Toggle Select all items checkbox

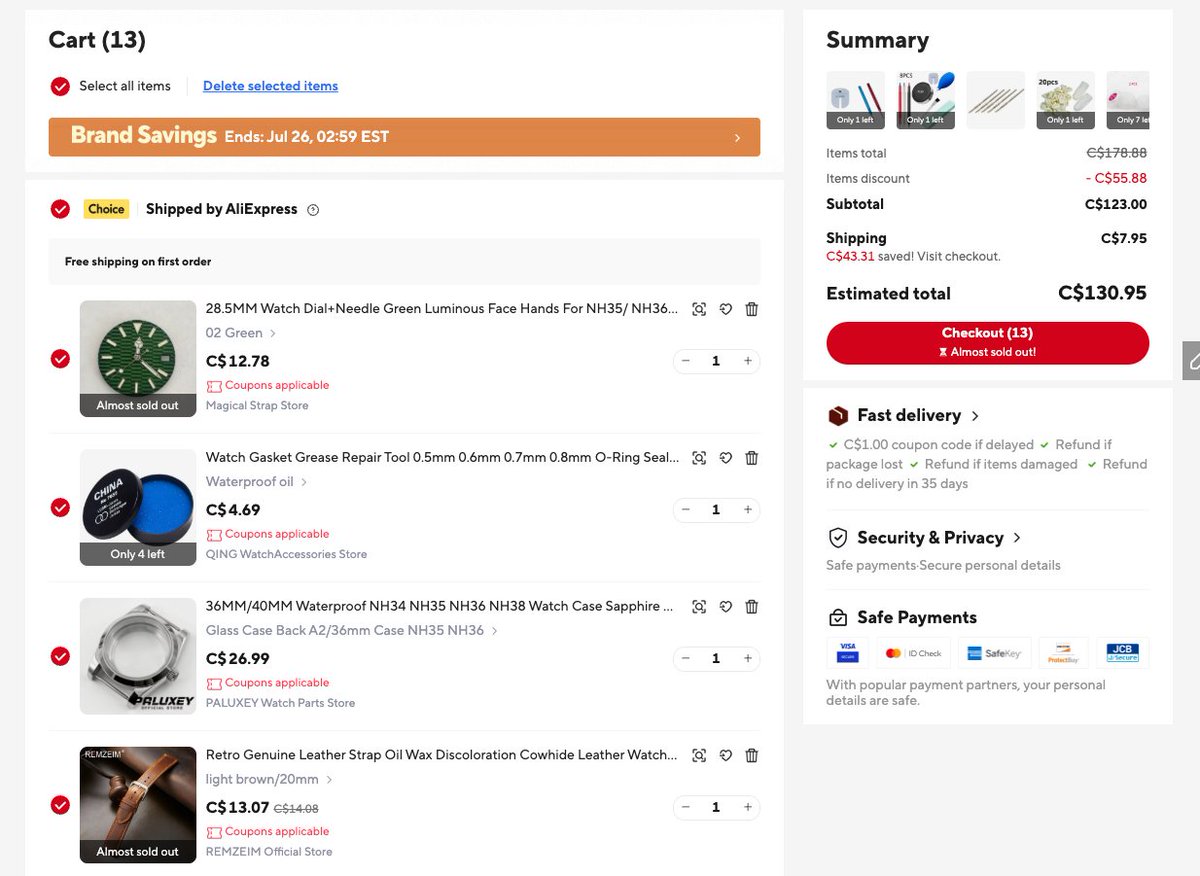point(60,86)
